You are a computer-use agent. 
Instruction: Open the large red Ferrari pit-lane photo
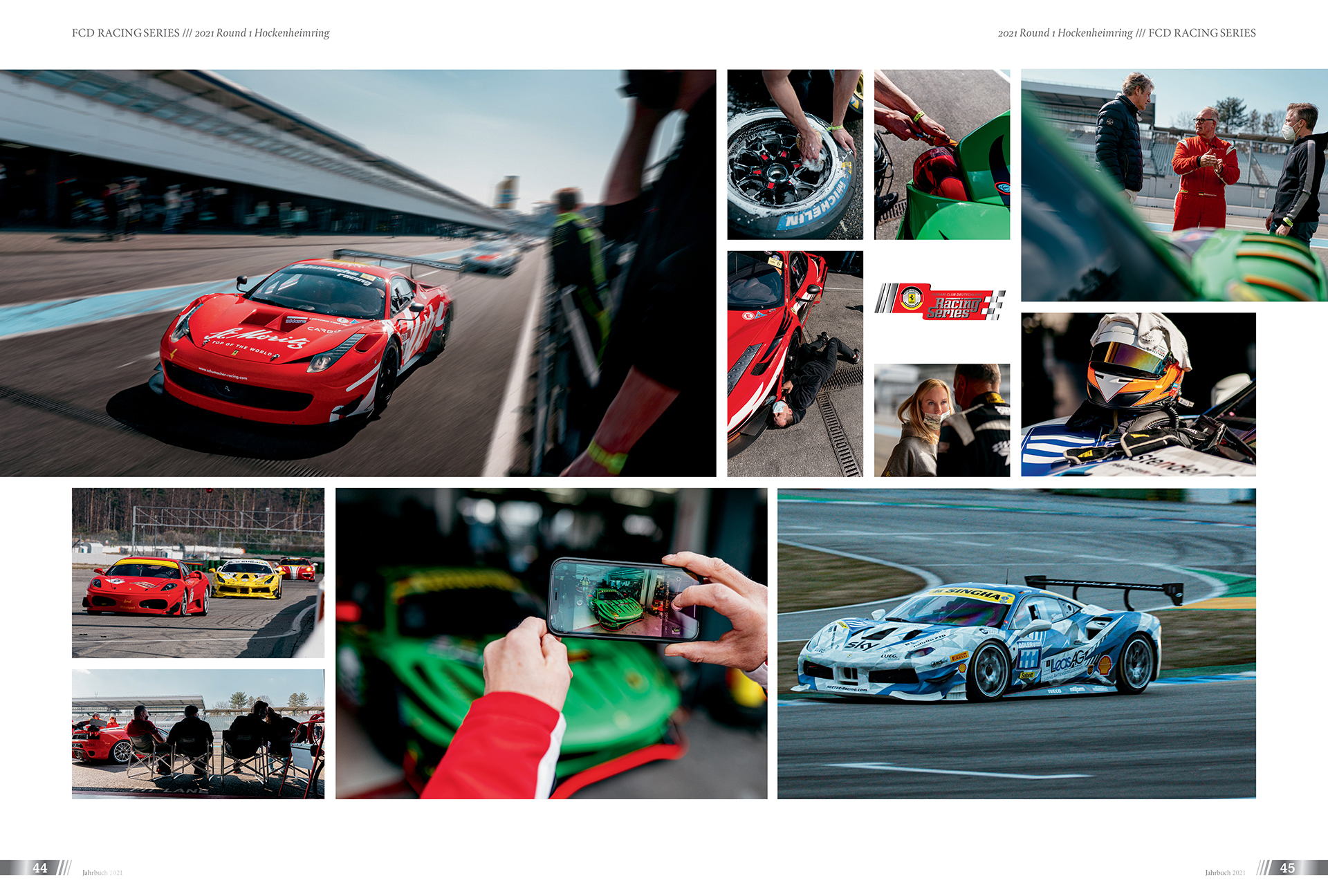358,272
